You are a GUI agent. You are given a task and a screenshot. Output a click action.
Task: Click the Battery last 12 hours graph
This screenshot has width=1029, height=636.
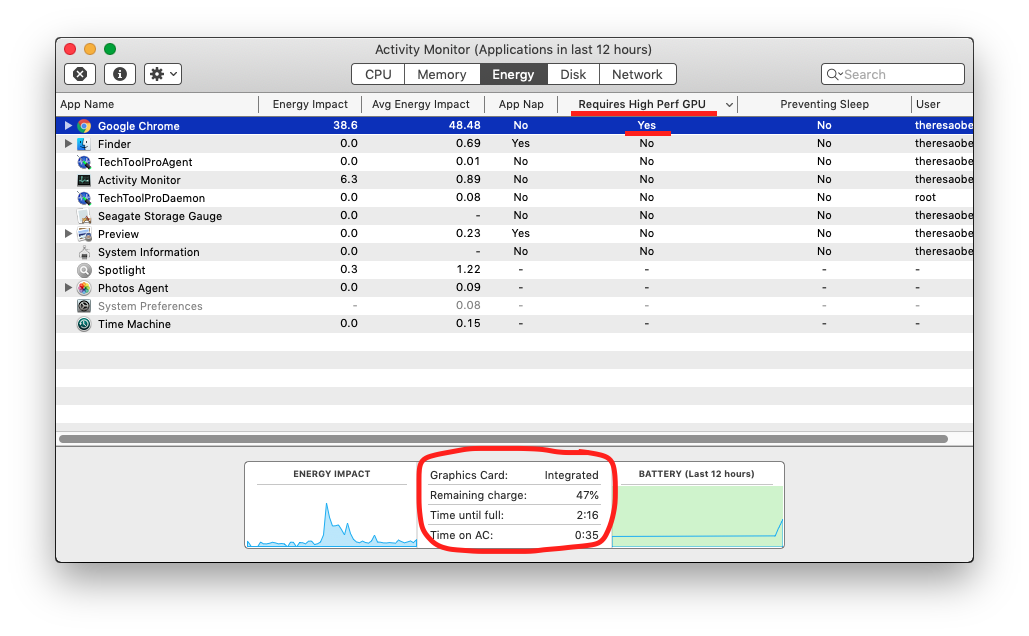[698, 517]
